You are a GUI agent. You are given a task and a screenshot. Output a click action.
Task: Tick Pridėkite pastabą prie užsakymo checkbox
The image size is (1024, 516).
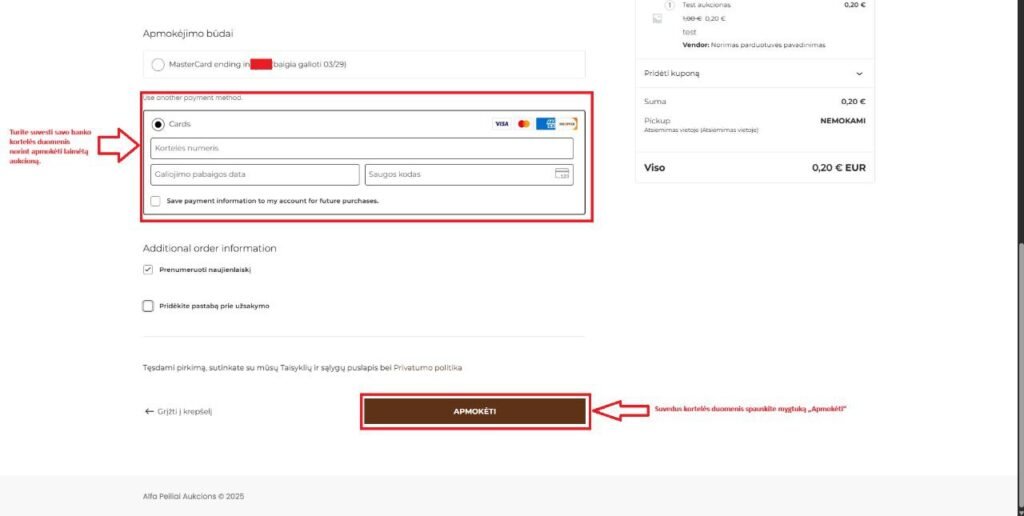pos(148,306)
